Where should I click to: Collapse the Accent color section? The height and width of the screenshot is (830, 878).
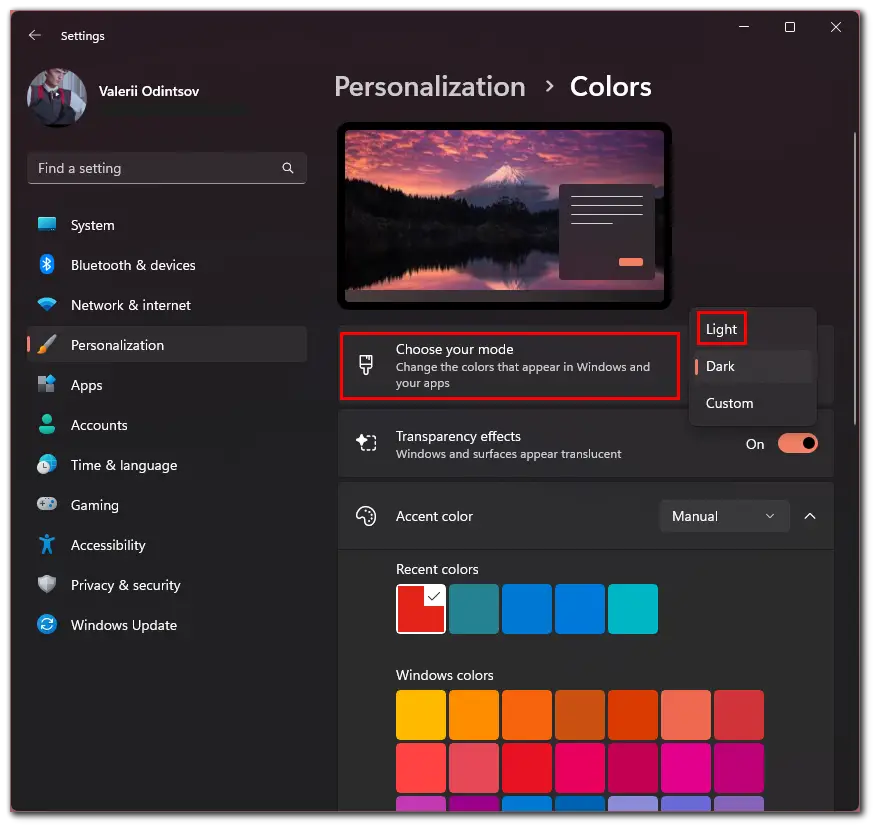click(810, 516)
